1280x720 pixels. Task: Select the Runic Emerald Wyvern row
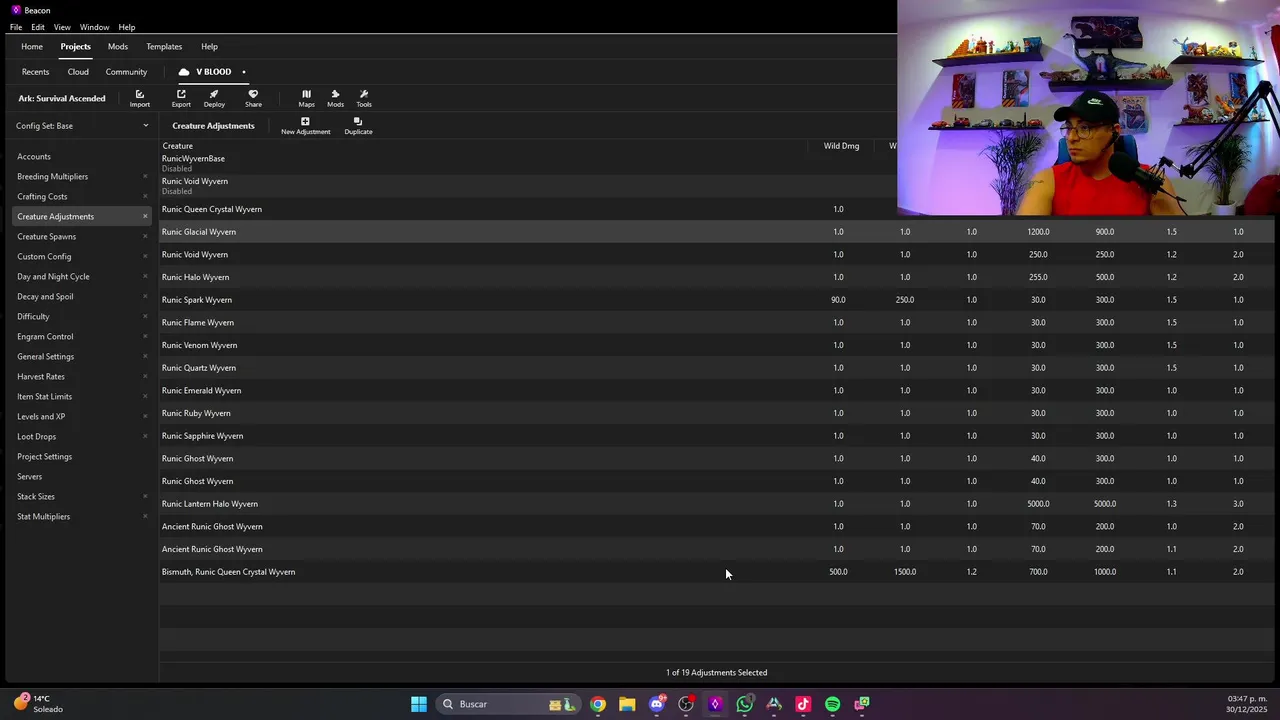click(x=716, y=390)
